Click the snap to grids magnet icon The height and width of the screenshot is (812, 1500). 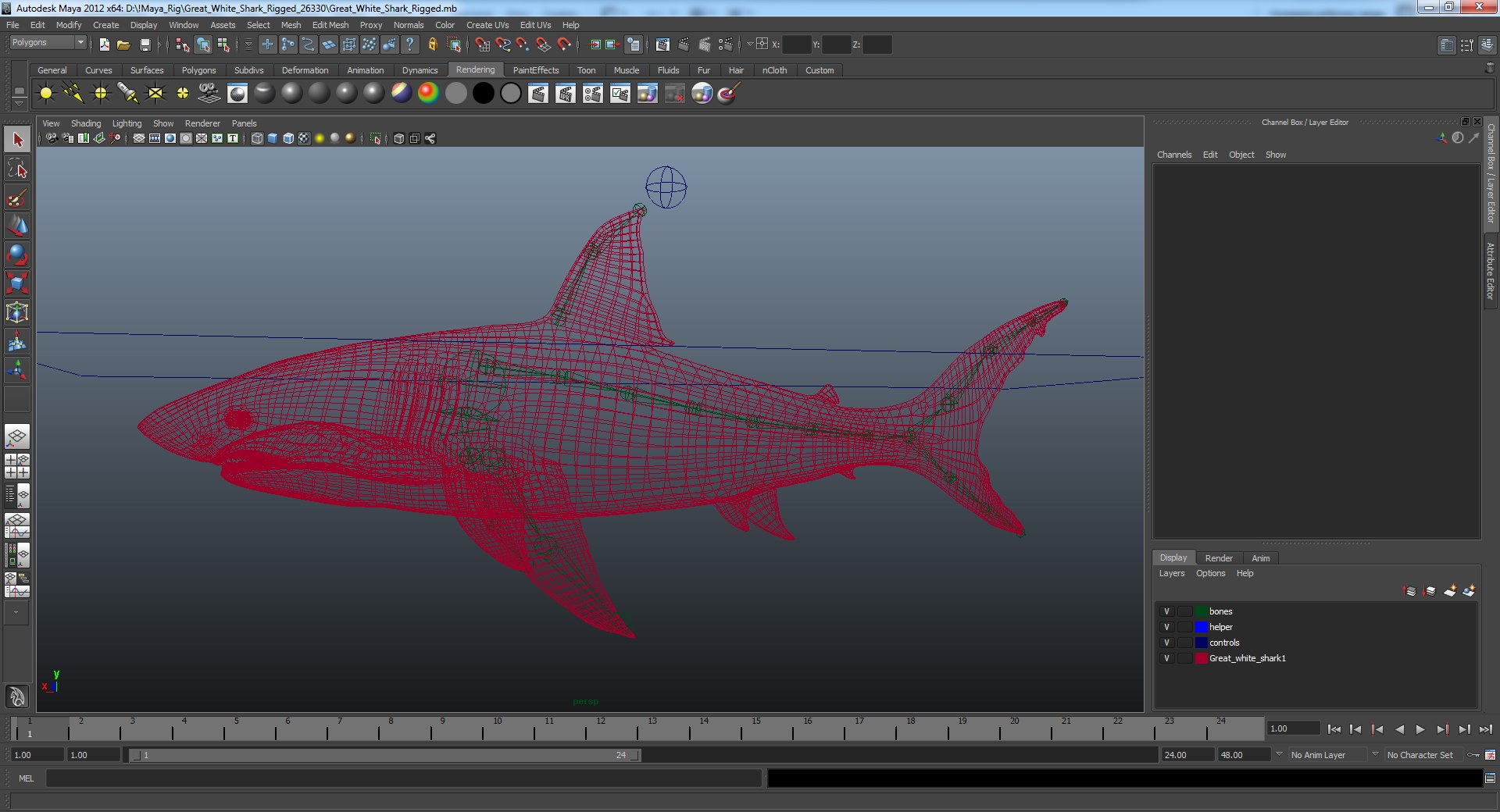tap(482, 45)
